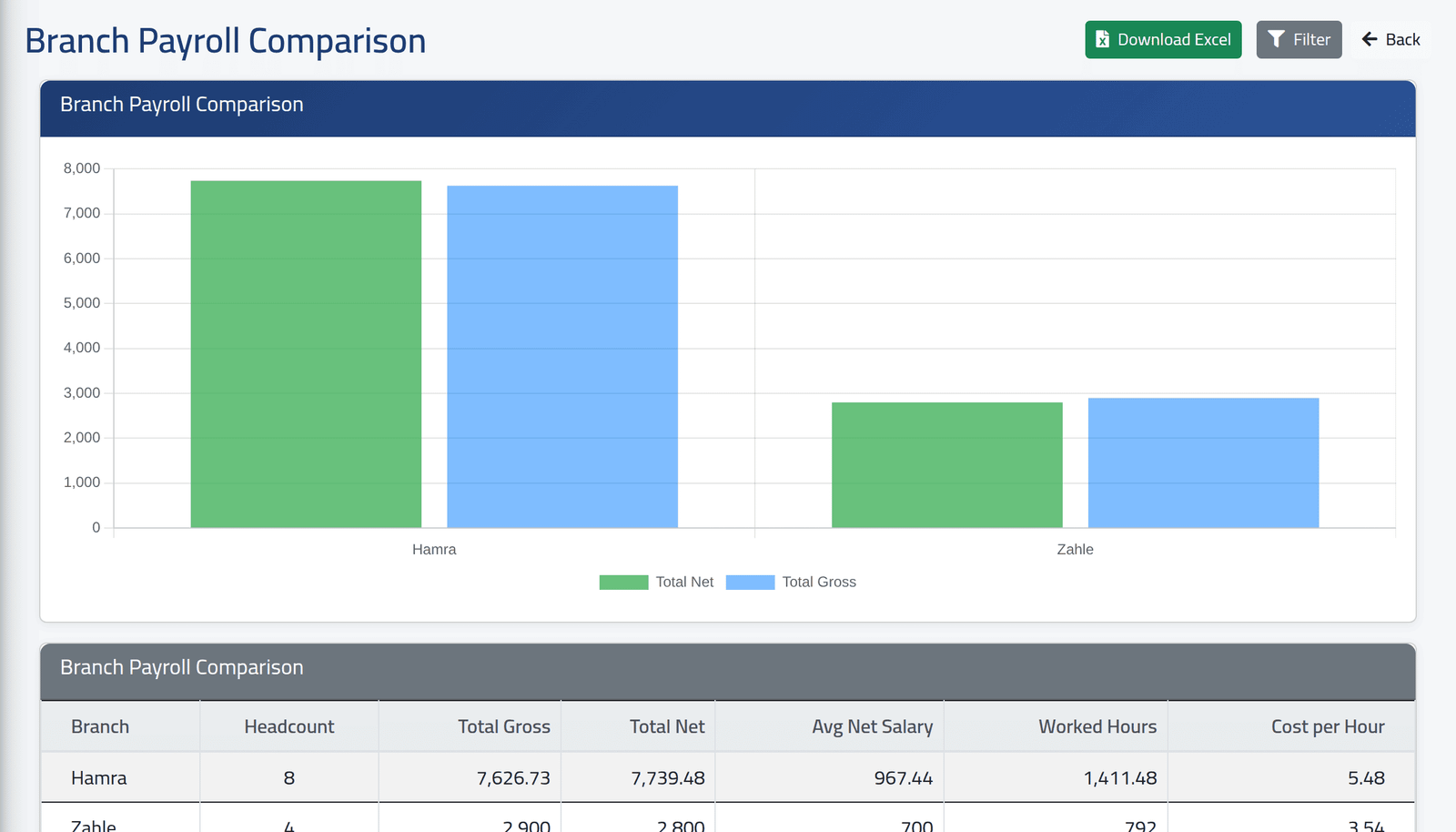Click the Hamra axis label under chart
This screenshot has height=832, width=1456.
(434, 550)
